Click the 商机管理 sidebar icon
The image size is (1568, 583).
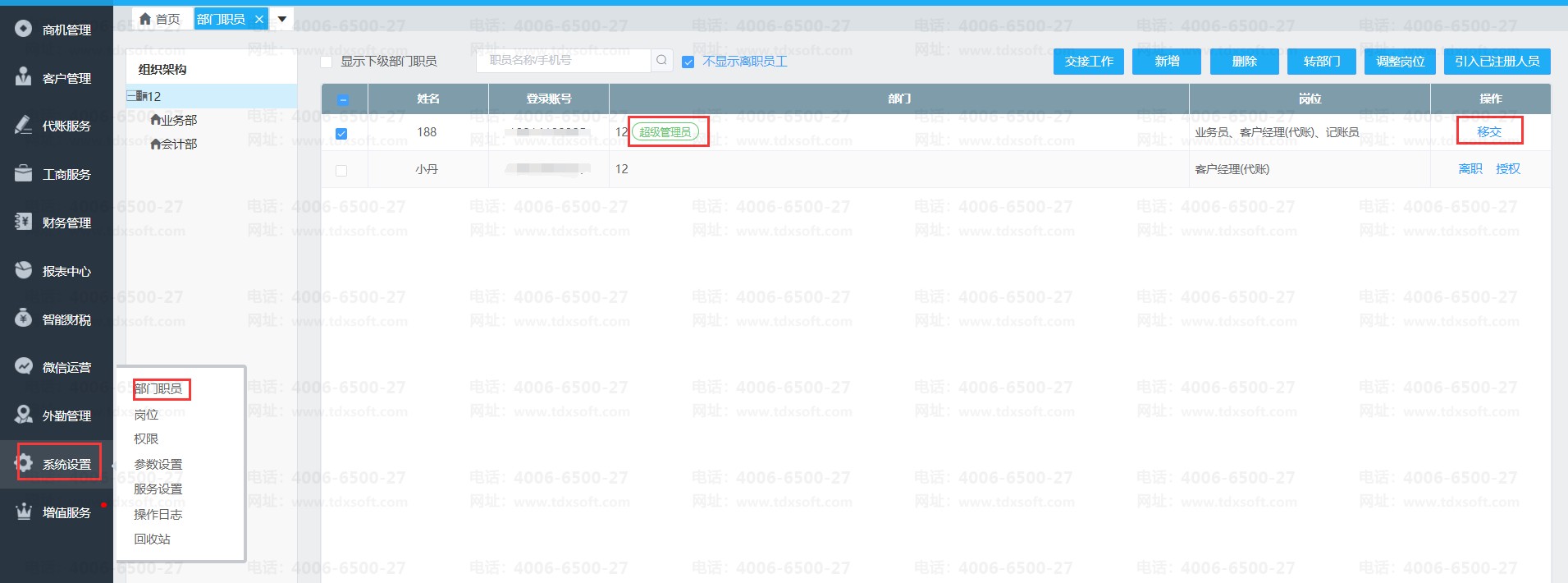coord(24,30)
